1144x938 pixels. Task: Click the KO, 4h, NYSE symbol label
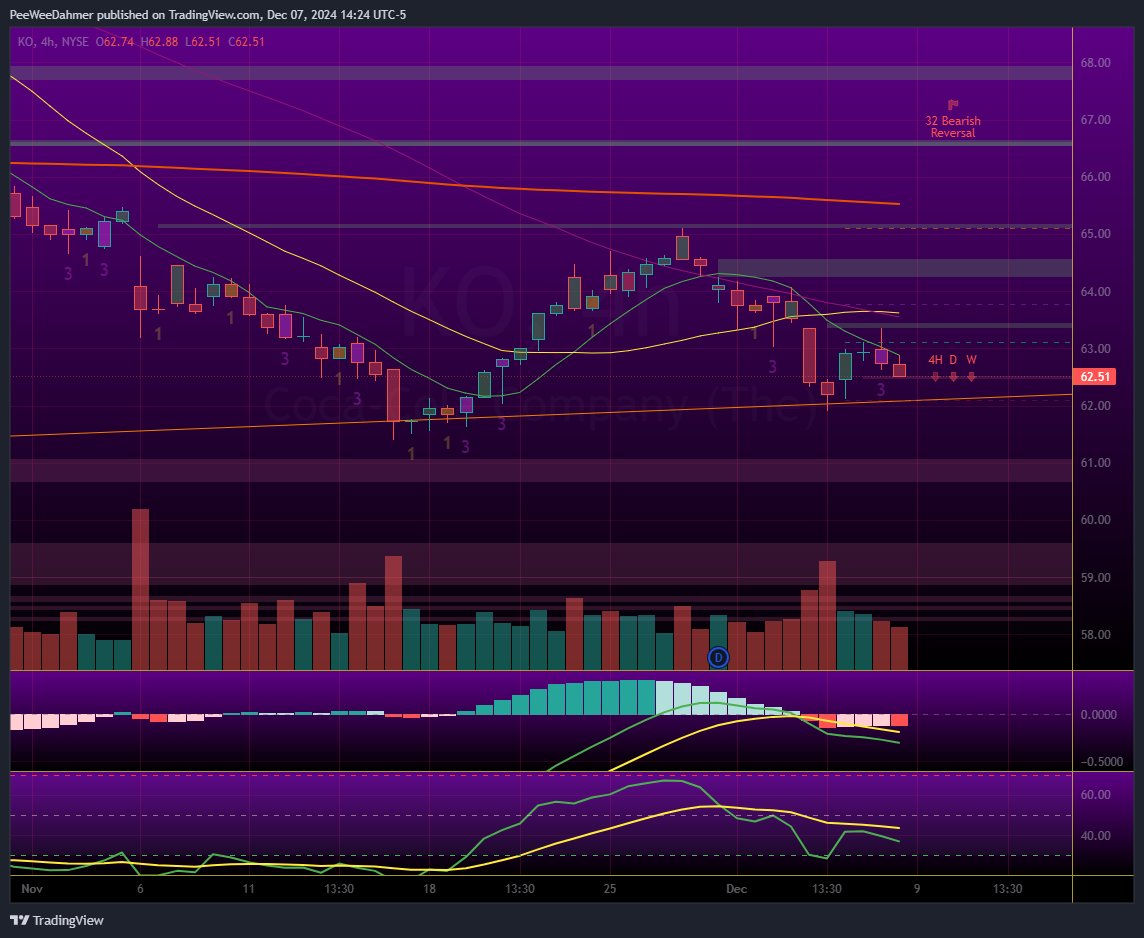point(53,42)
